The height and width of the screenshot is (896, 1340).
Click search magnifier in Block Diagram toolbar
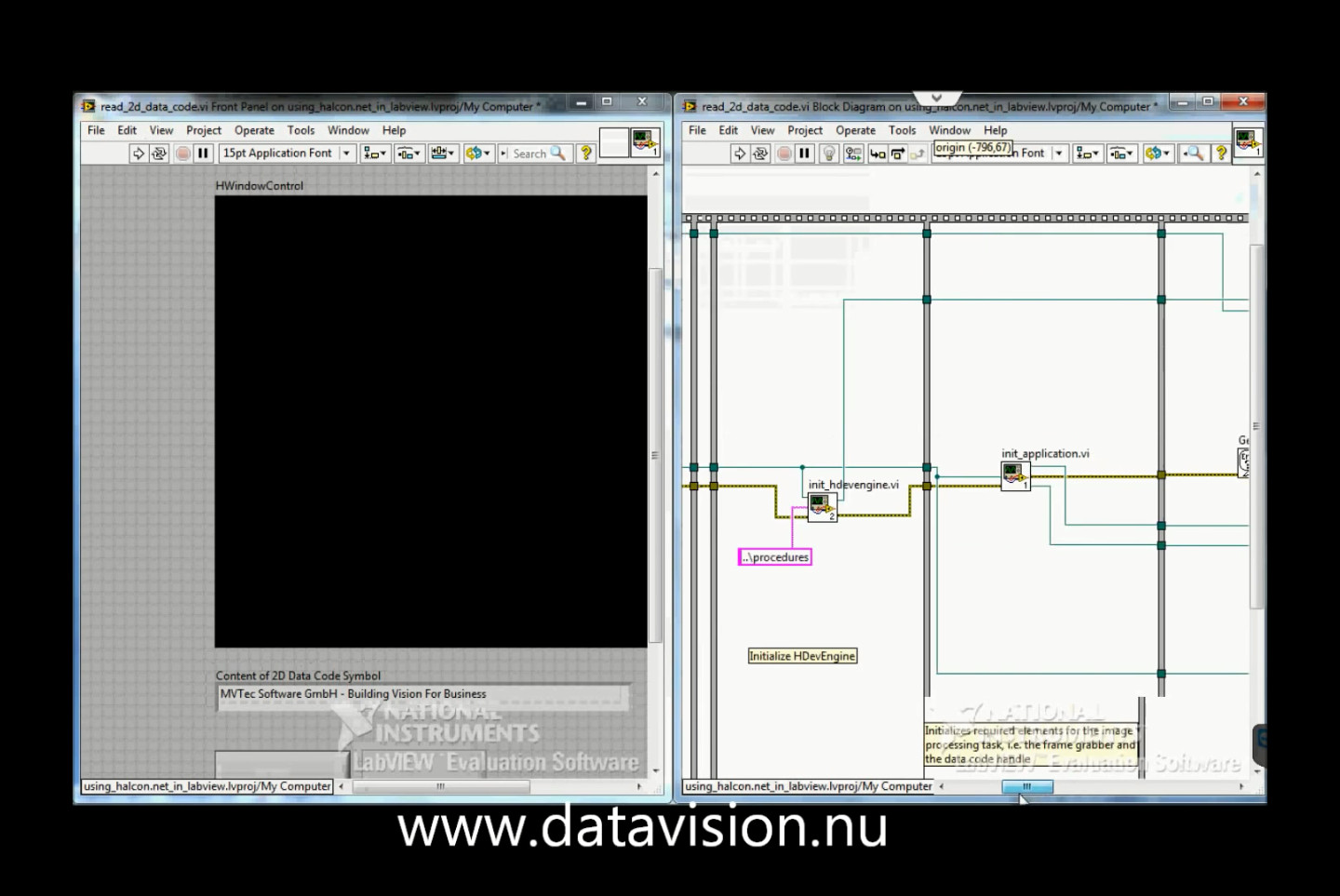(1194, 154)
